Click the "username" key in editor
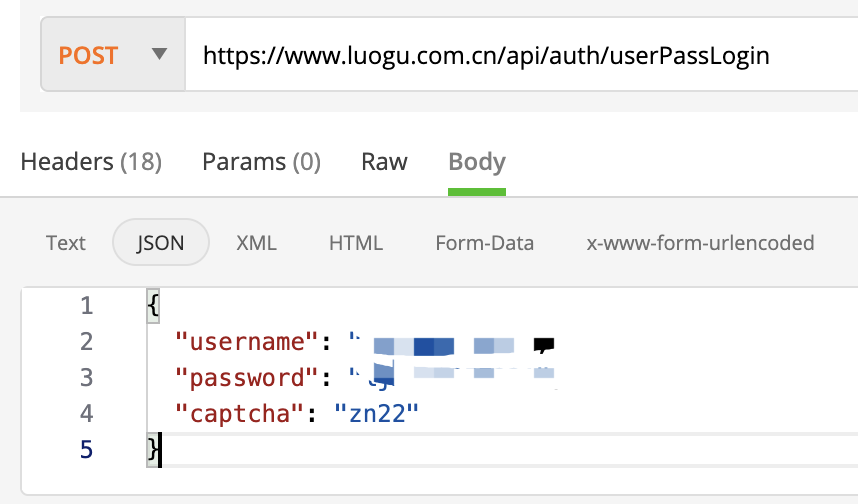 pos(247,342)
